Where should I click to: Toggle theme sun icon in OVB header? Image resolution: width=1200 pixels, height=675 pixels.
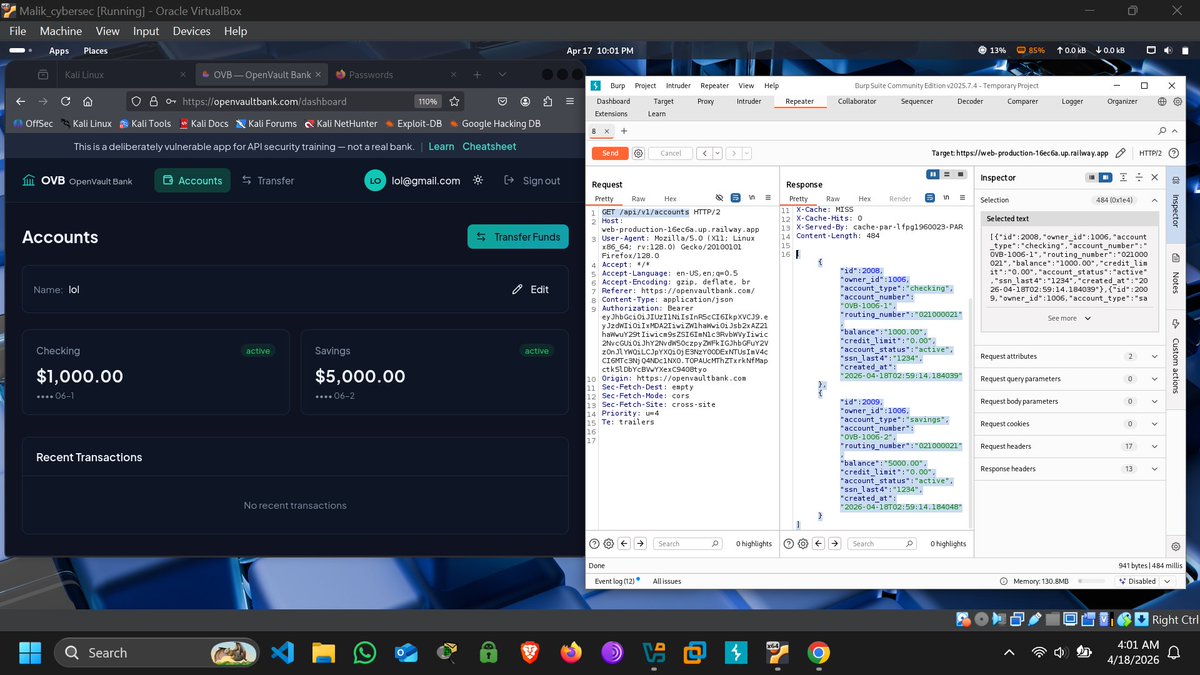tap(478, 180)
